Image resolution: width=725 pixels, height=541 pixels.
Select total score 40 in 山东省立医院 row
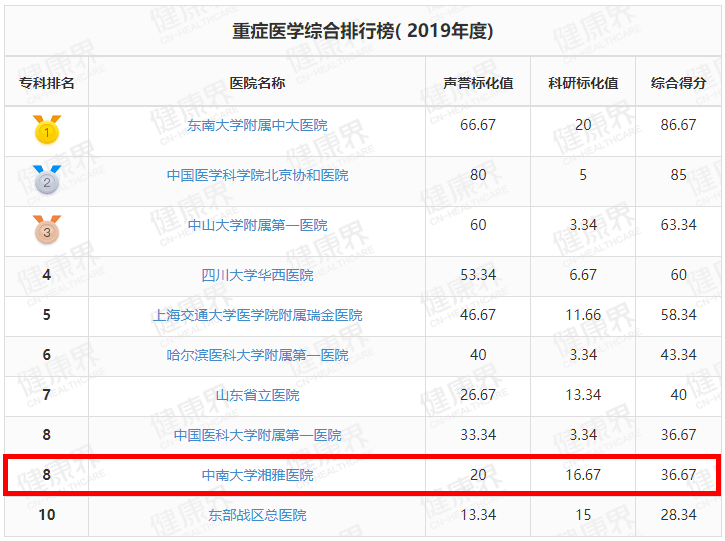pyautogui.click(x=678, y=395)
